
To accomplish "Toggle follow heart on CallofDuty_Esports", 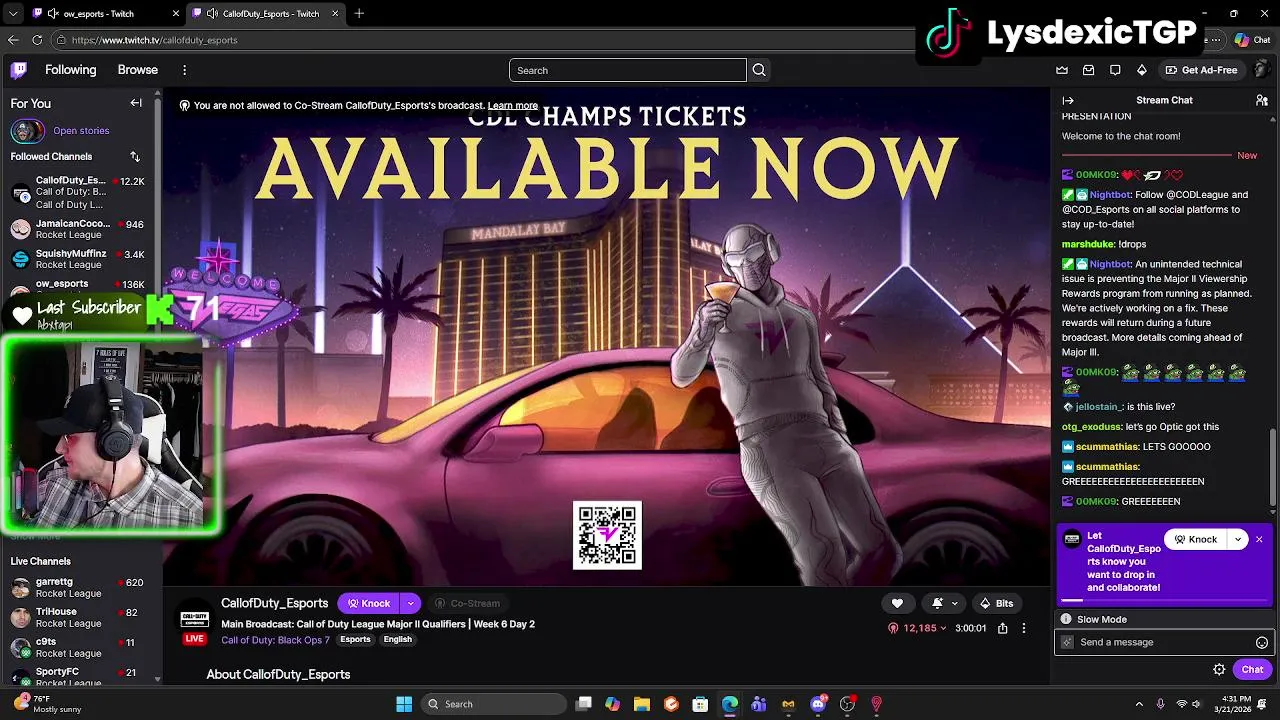I will click(897, 603).
